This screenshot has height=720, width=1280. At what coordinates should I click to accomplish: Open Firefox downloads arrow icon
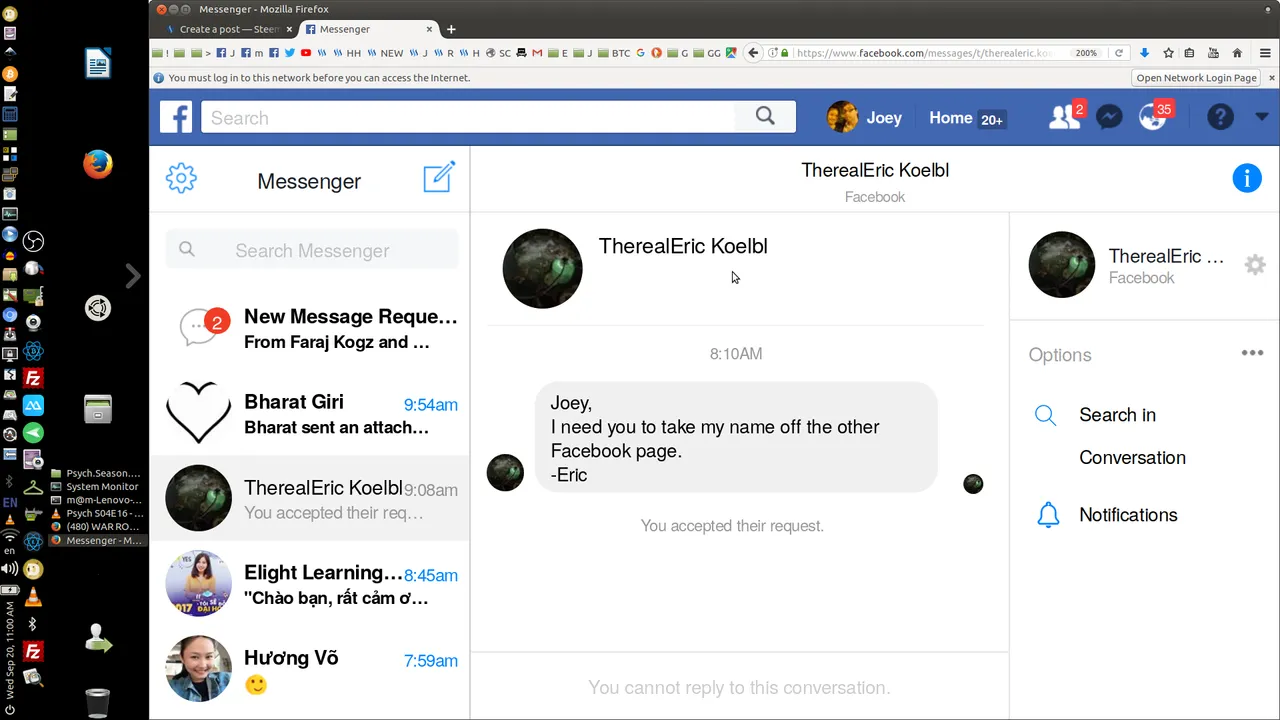pyautogui.click(x=1144, y=53)
